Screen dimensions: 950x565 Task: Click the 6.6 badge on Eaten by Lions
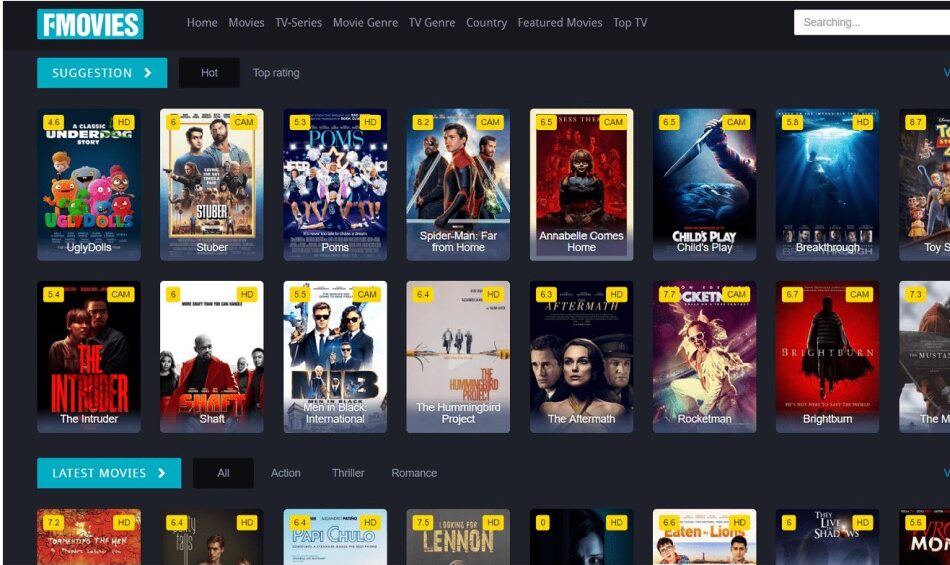pyautogui.click(x=669, y=523)
